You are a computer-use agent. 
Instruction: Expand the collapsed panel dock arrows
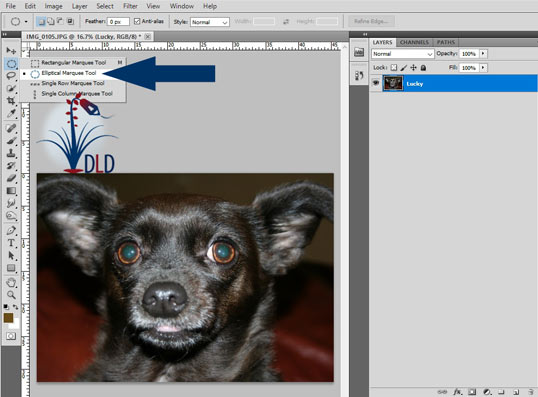pos(365,34)
